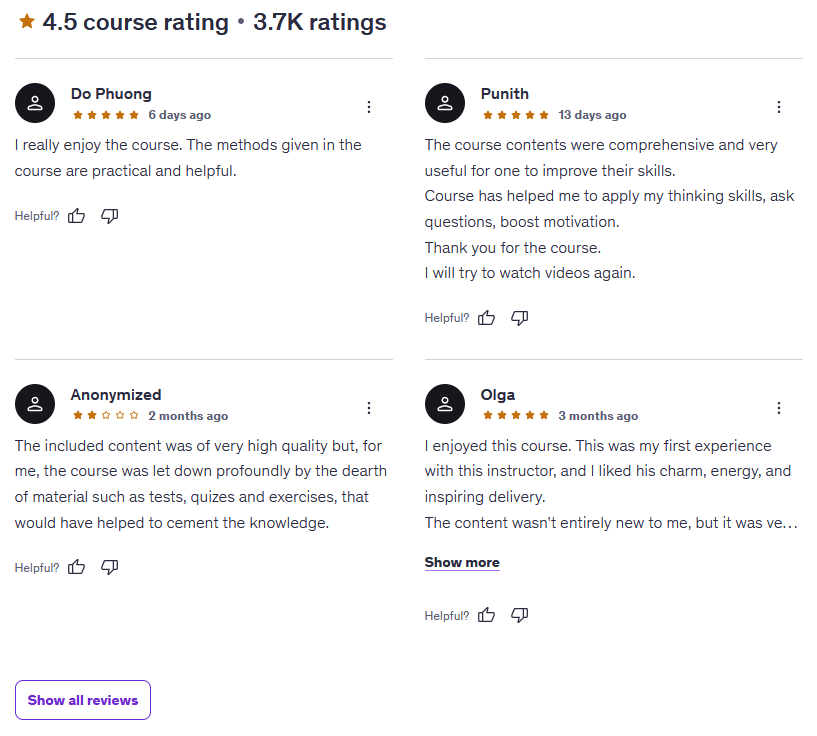The image size is (817, 736).
Task: Thumbs down Do Phuong's review
Action: tap(110, 216)
